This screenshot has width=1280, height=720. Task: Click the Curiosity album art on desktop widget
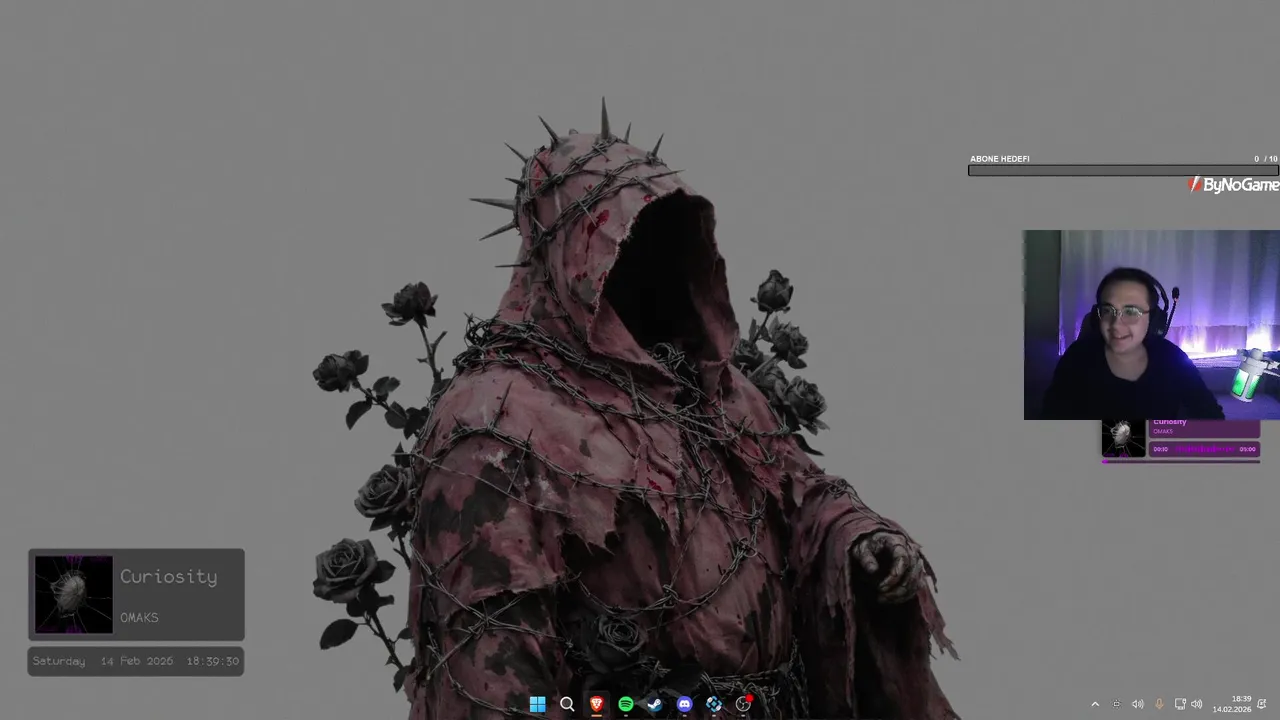click(74, 595)
